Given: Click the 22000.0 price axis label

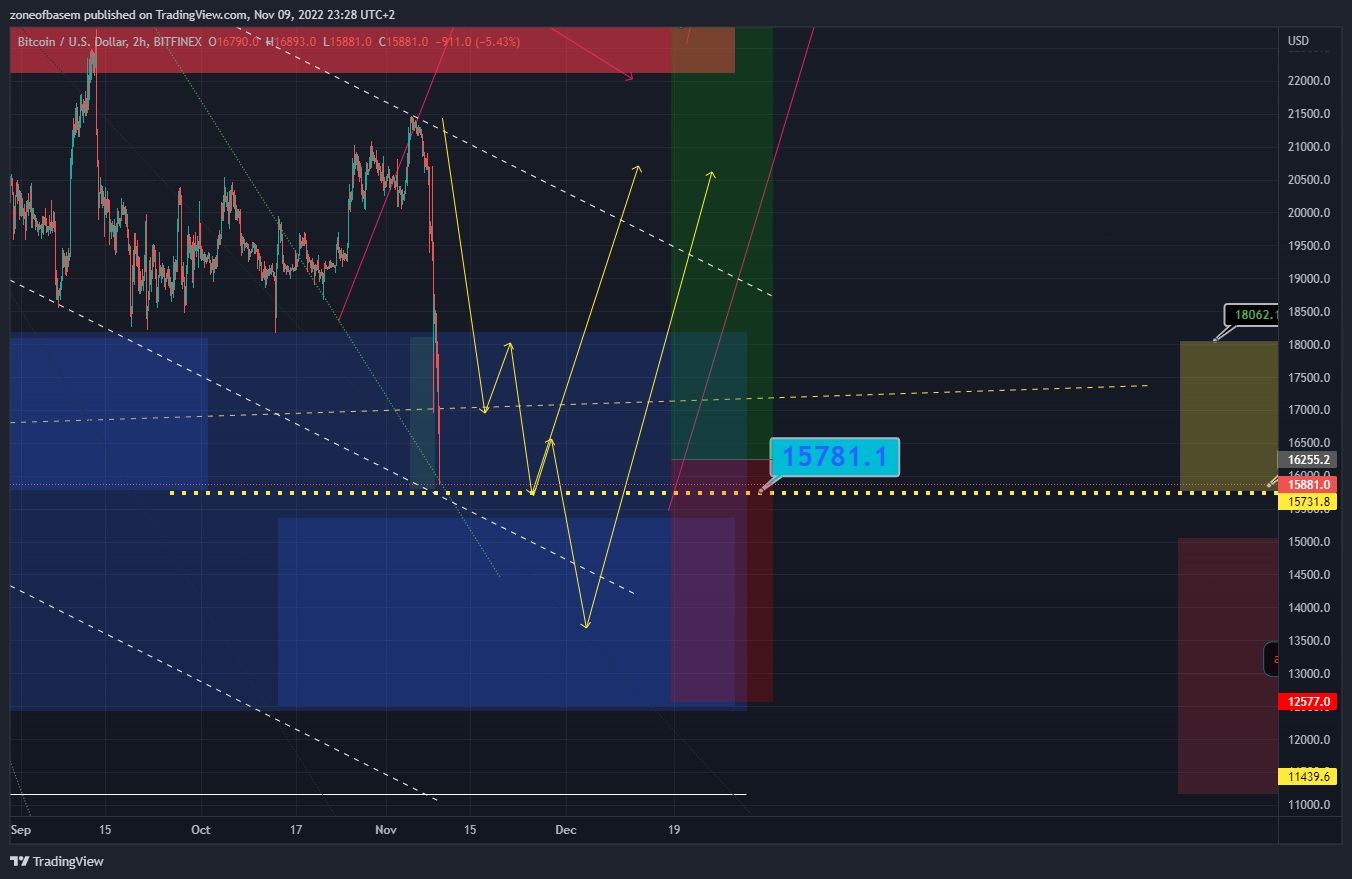Looking at the screenshot, I should click(x=1308, y=81).
